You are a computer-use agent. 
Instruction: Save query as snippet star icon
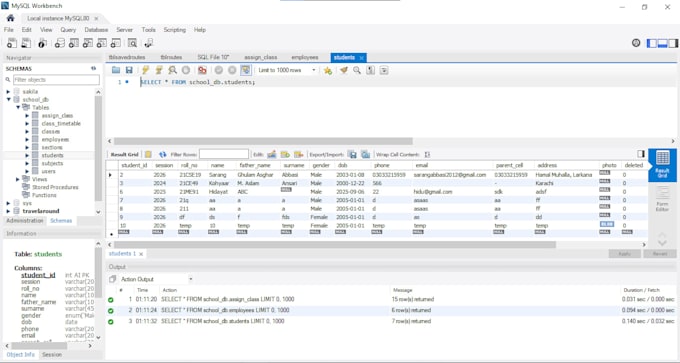click(328, 70)
